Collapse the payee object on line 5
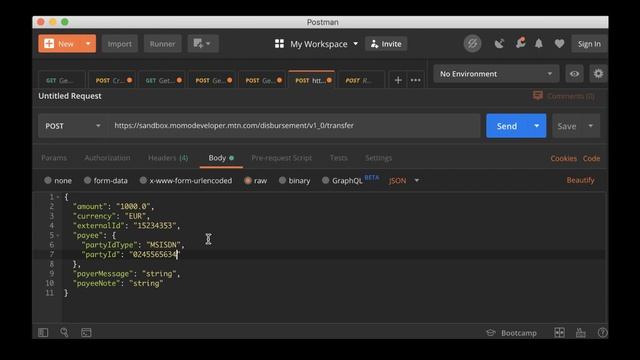This screenshot has height=360, width=640. (x=58, y=236)
